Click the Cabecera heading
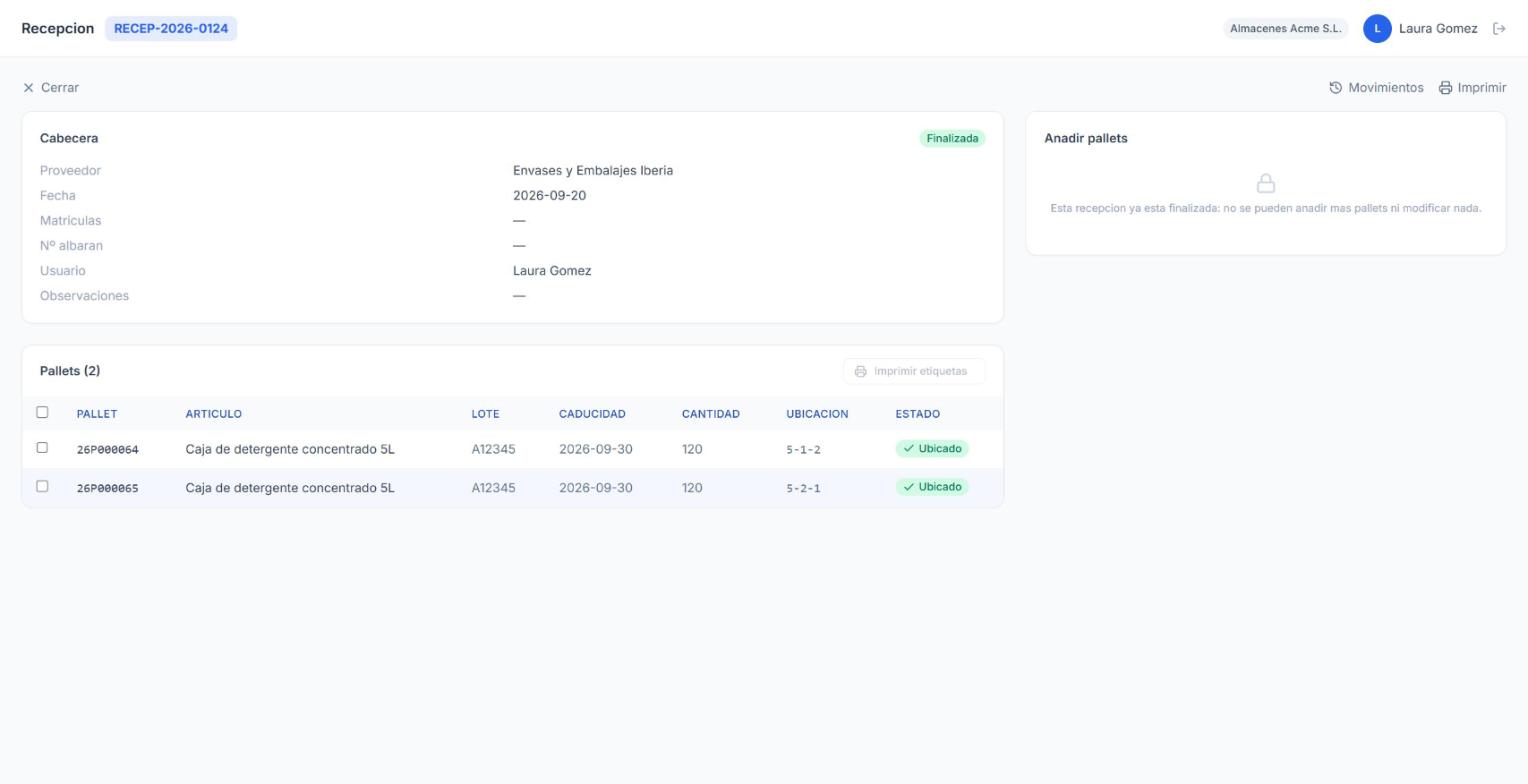The image size is (1528, 784). pos(69,139)
